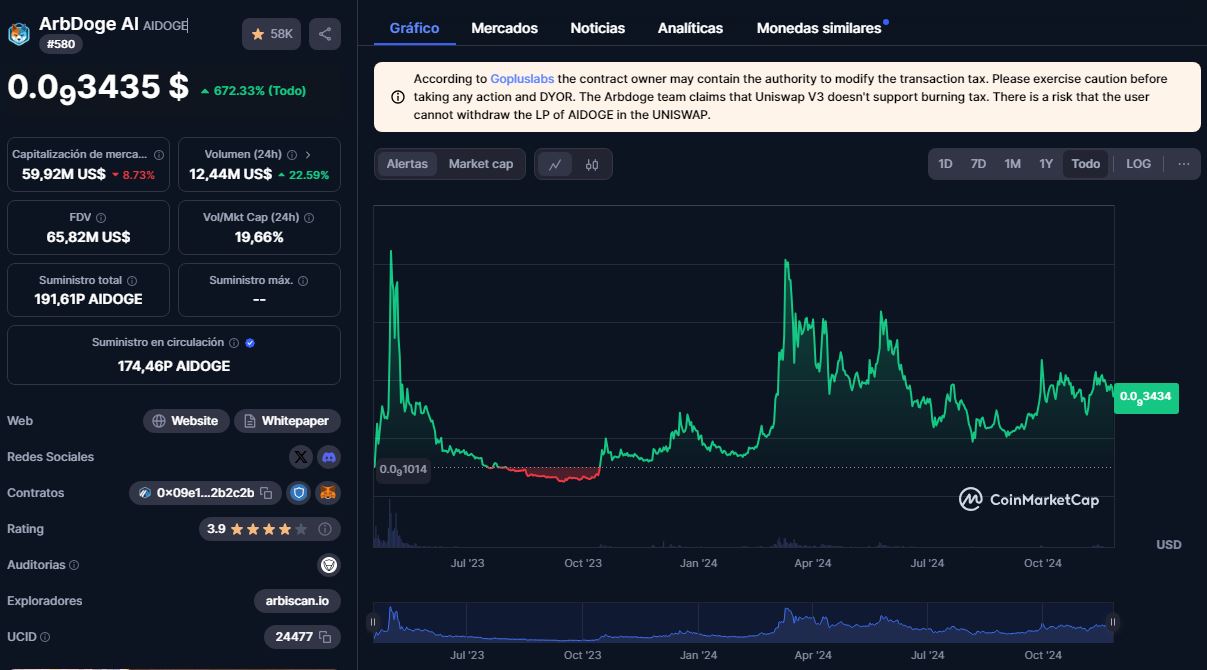Click the USD currency label on chart
Screen dimensions: 1207x670
click(1168, 545)
